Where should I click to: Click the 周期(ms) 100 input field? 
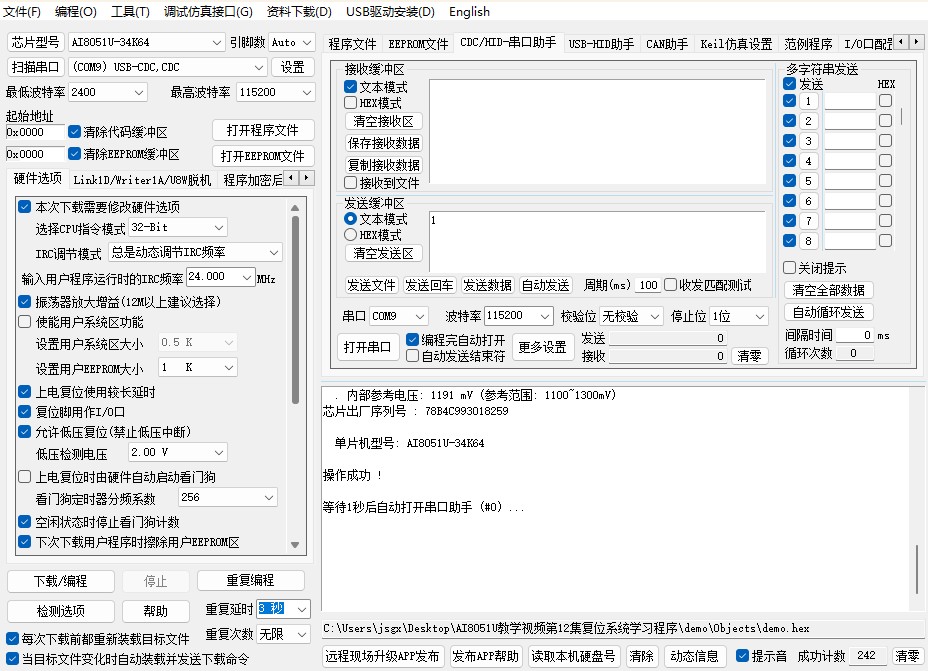[x=648, y=285]
